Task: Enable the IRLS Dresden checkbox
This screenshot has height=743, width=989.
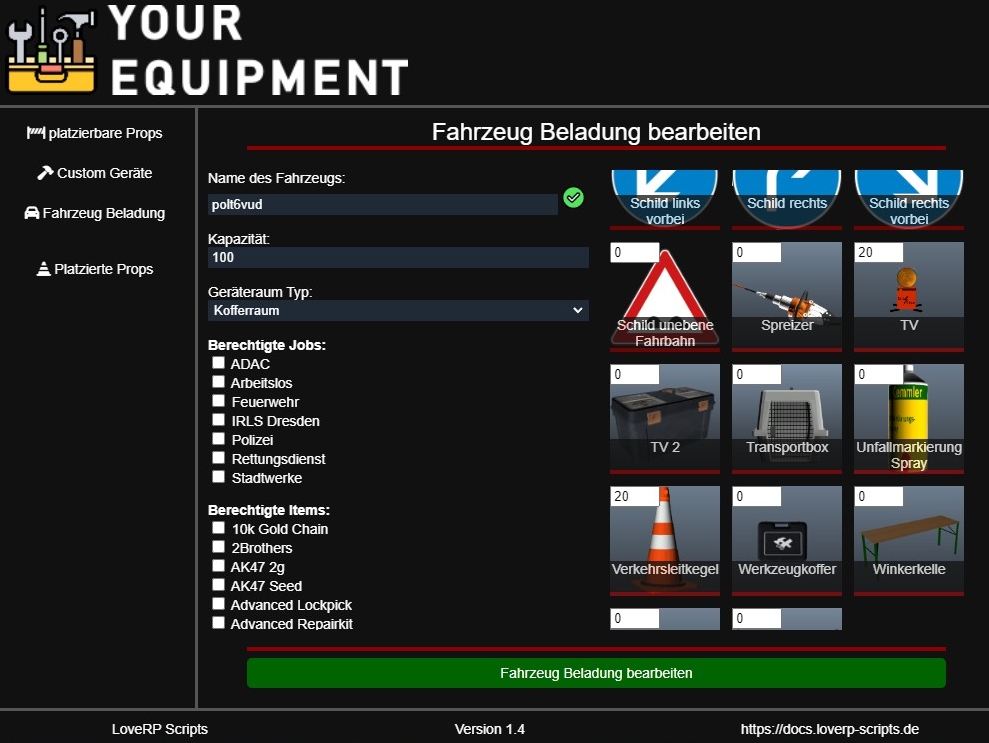Action: [x=218, y=419]
